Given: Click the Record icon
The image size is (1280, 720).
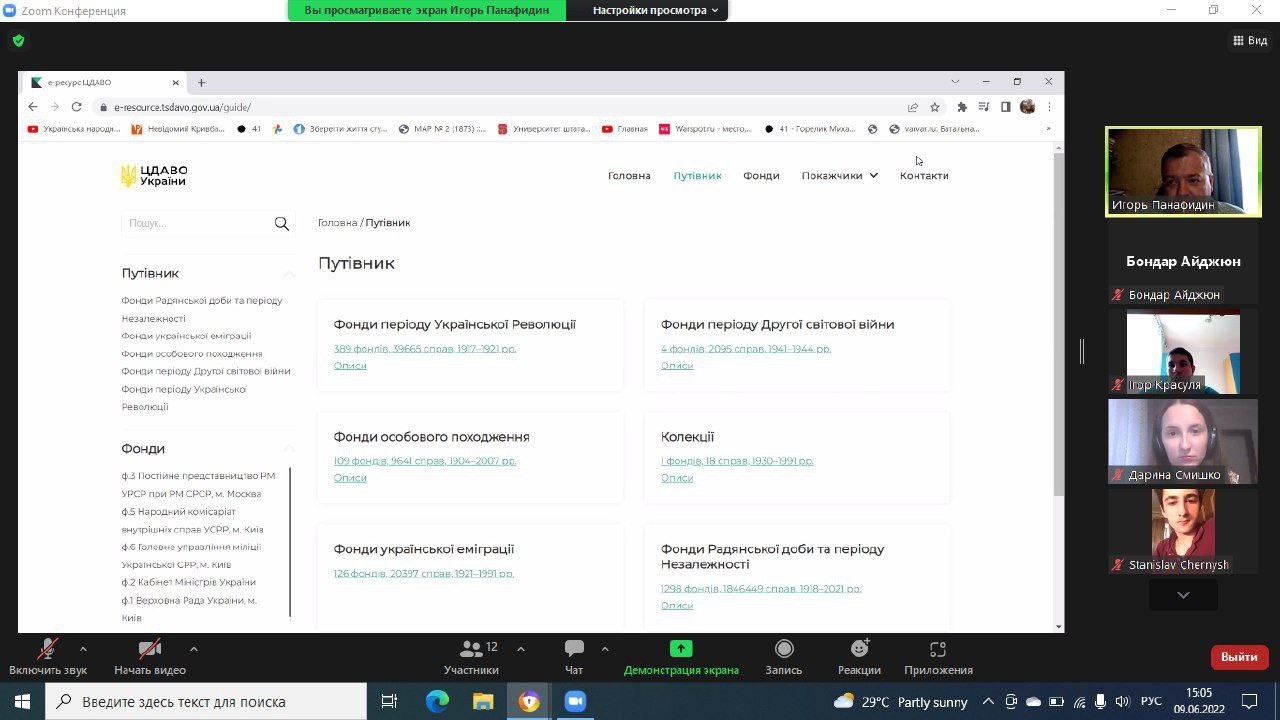Looking at the screenshot, I should (x=784, y=649).
